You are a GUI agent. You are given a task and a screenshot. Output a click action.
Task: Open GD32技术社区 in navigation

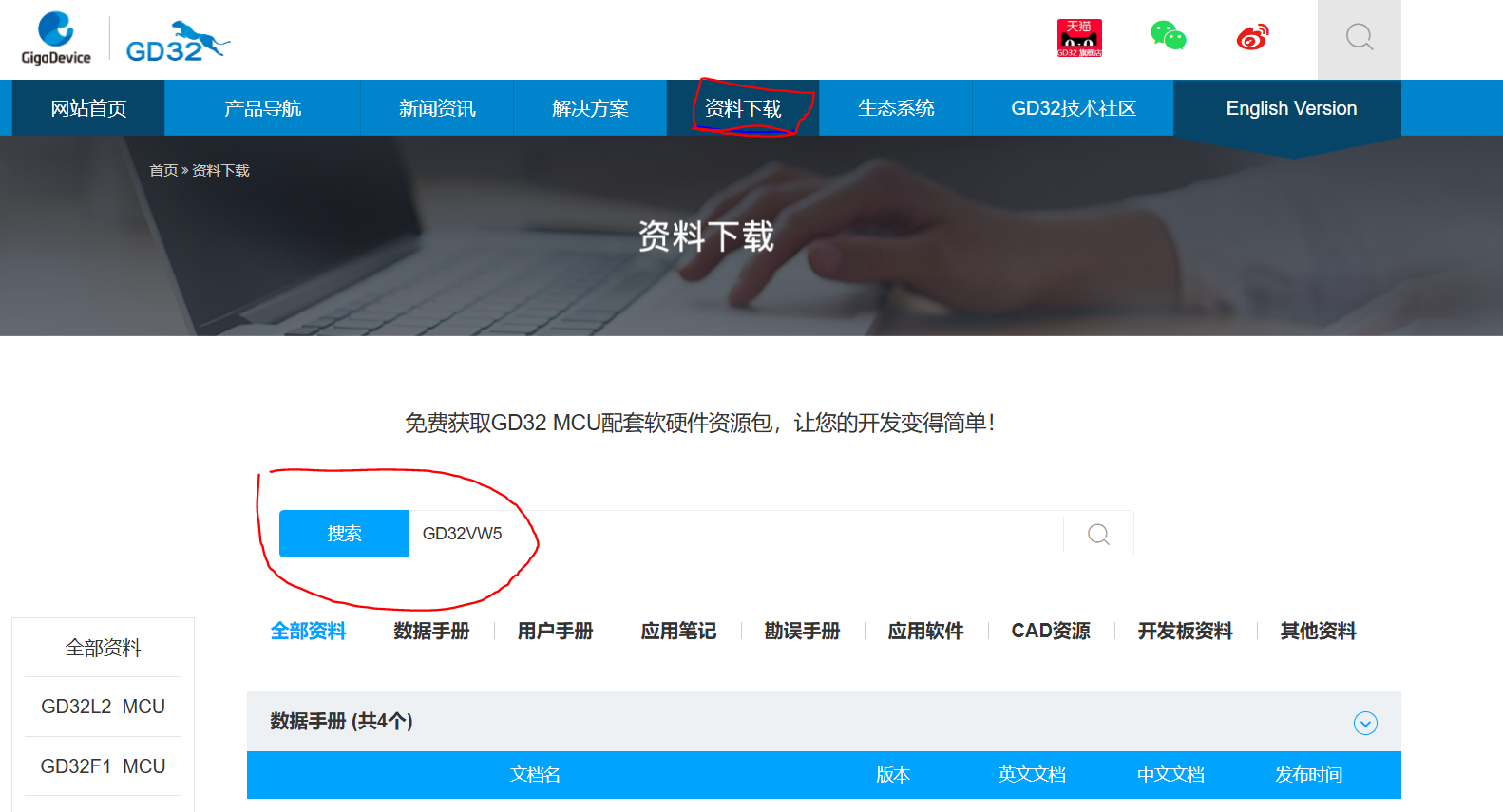tap(1073, 108)
